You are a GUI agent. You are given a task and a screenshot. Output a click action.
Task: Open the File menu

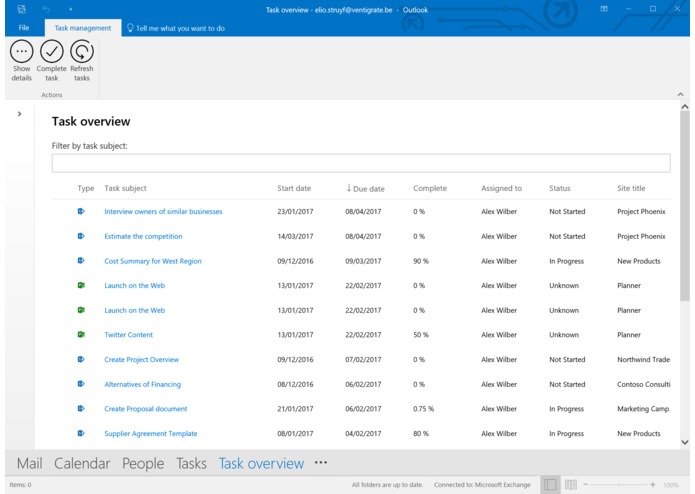coord(24,28)
